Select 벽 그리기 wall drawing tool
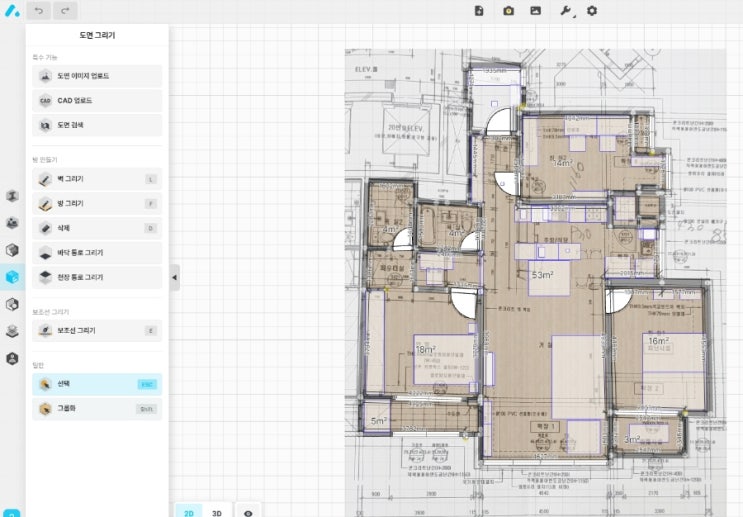 click(x=97, y=179)
